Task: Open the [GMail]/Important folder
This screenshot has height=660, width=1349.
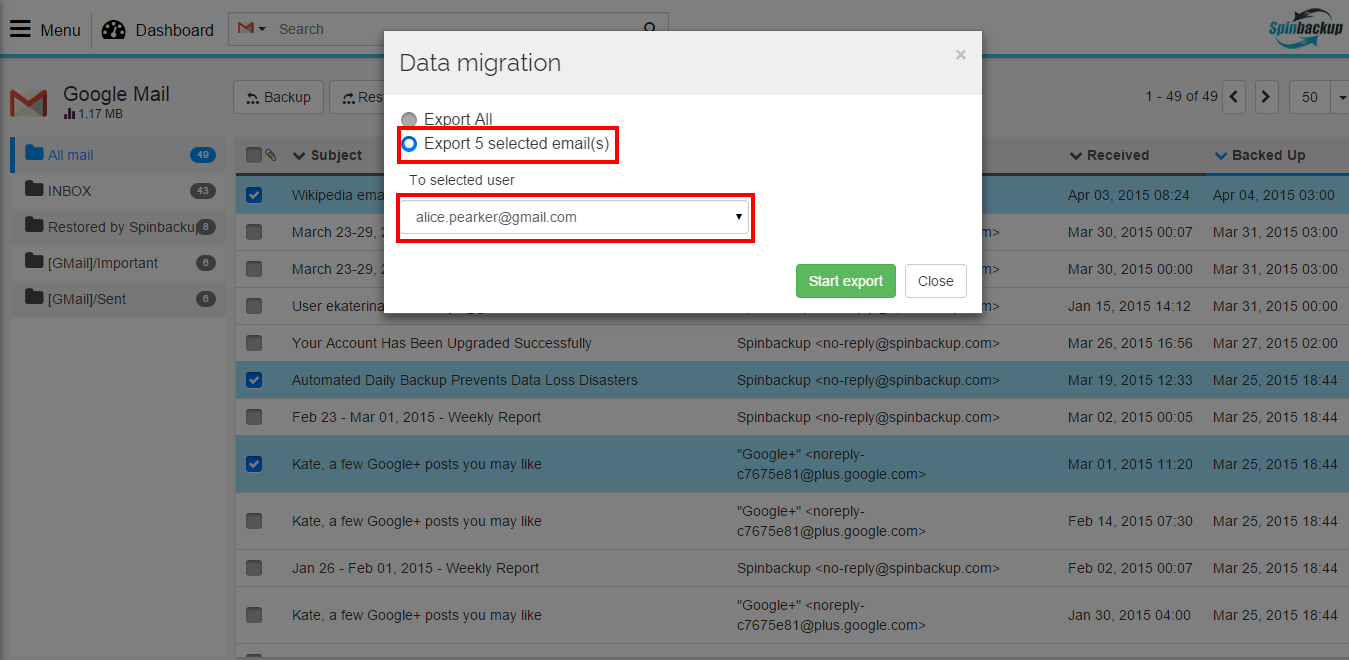Action: point(118,263)
